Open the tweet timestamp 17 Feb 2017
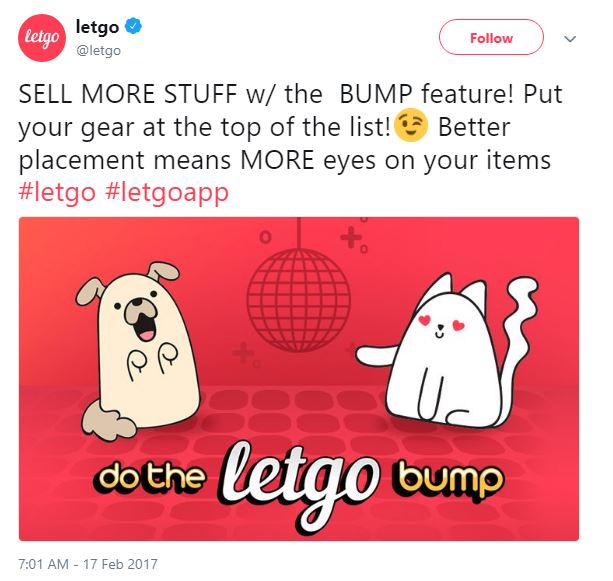Viewport: 613px width, 581px height. pos(88,564)
